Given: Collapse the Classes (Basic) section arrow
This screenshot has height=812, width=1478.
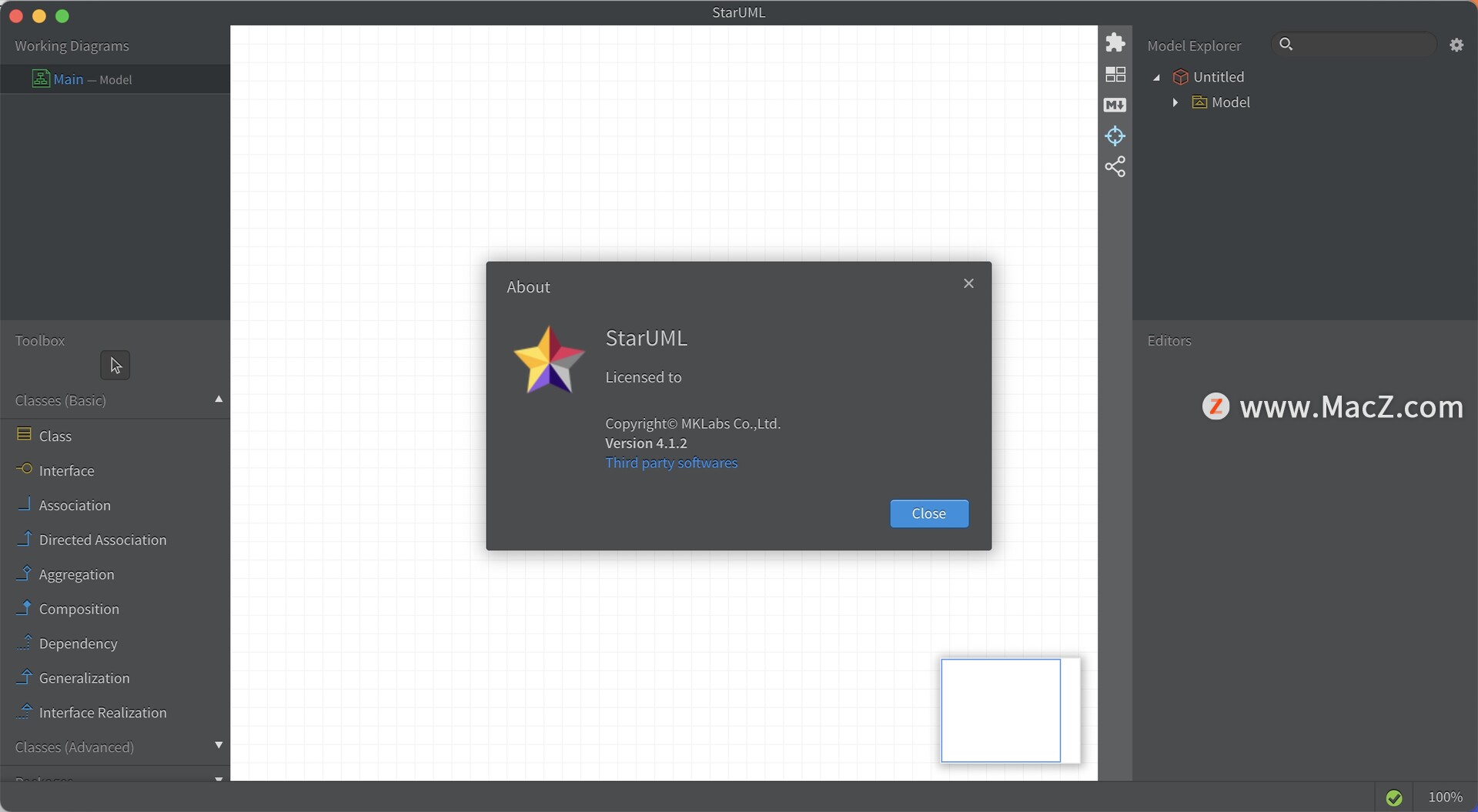Looking at the screenshot, I should pos(219,399).
